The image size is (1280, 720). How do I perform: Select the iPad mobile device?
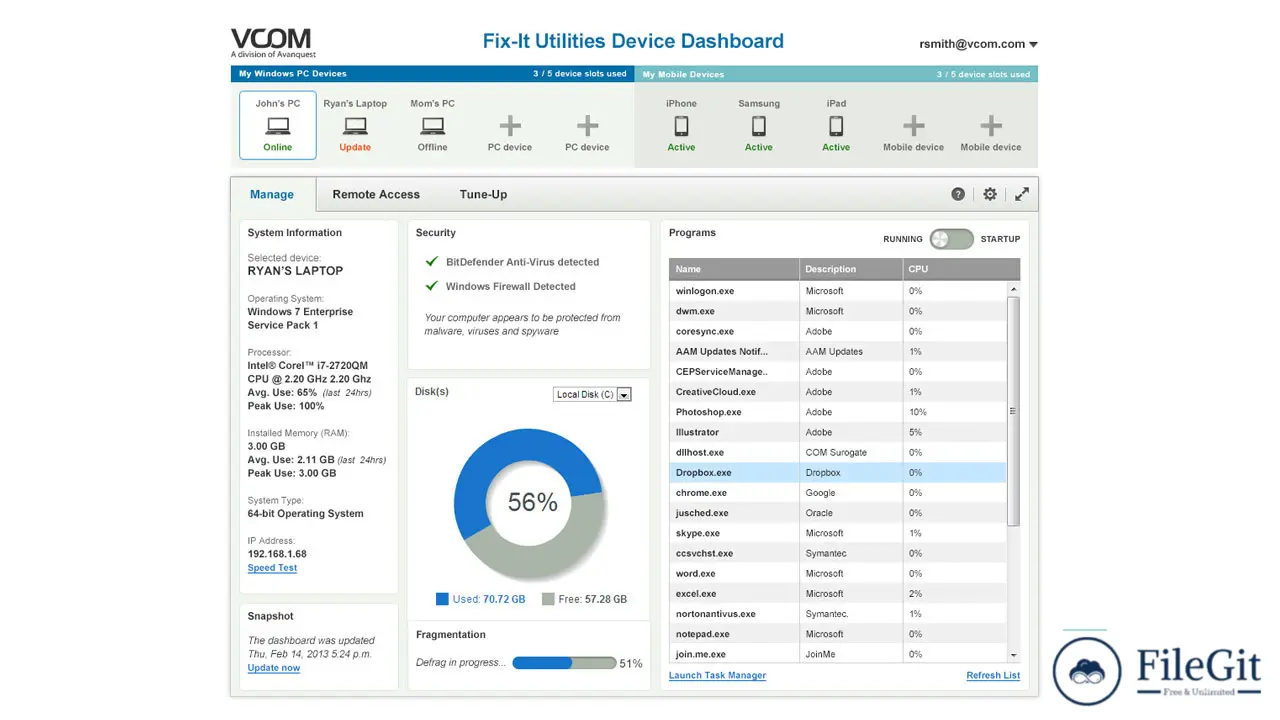836,126
